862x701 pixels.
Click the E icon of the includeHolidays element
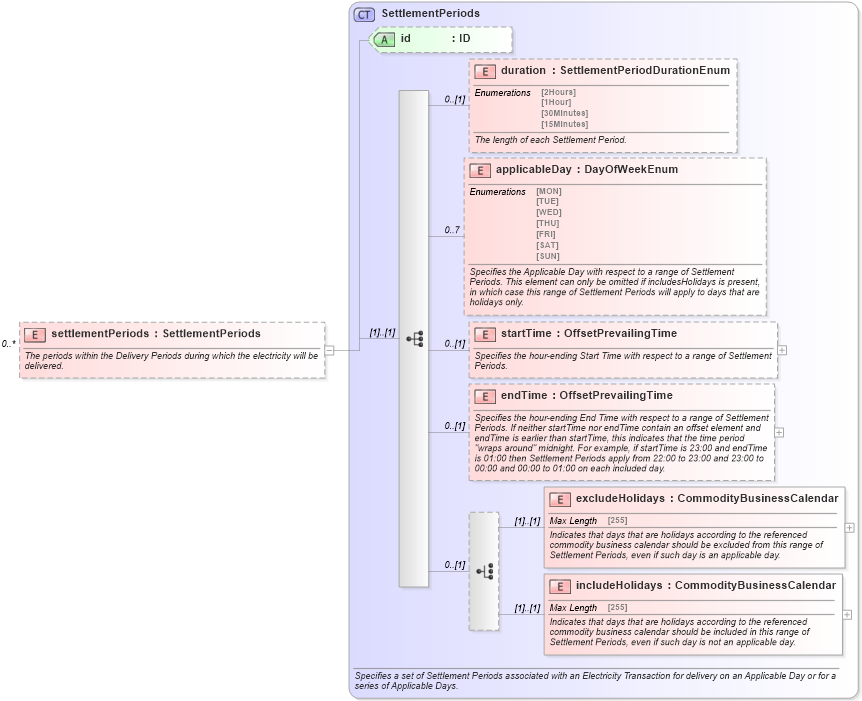pos(558,585)
